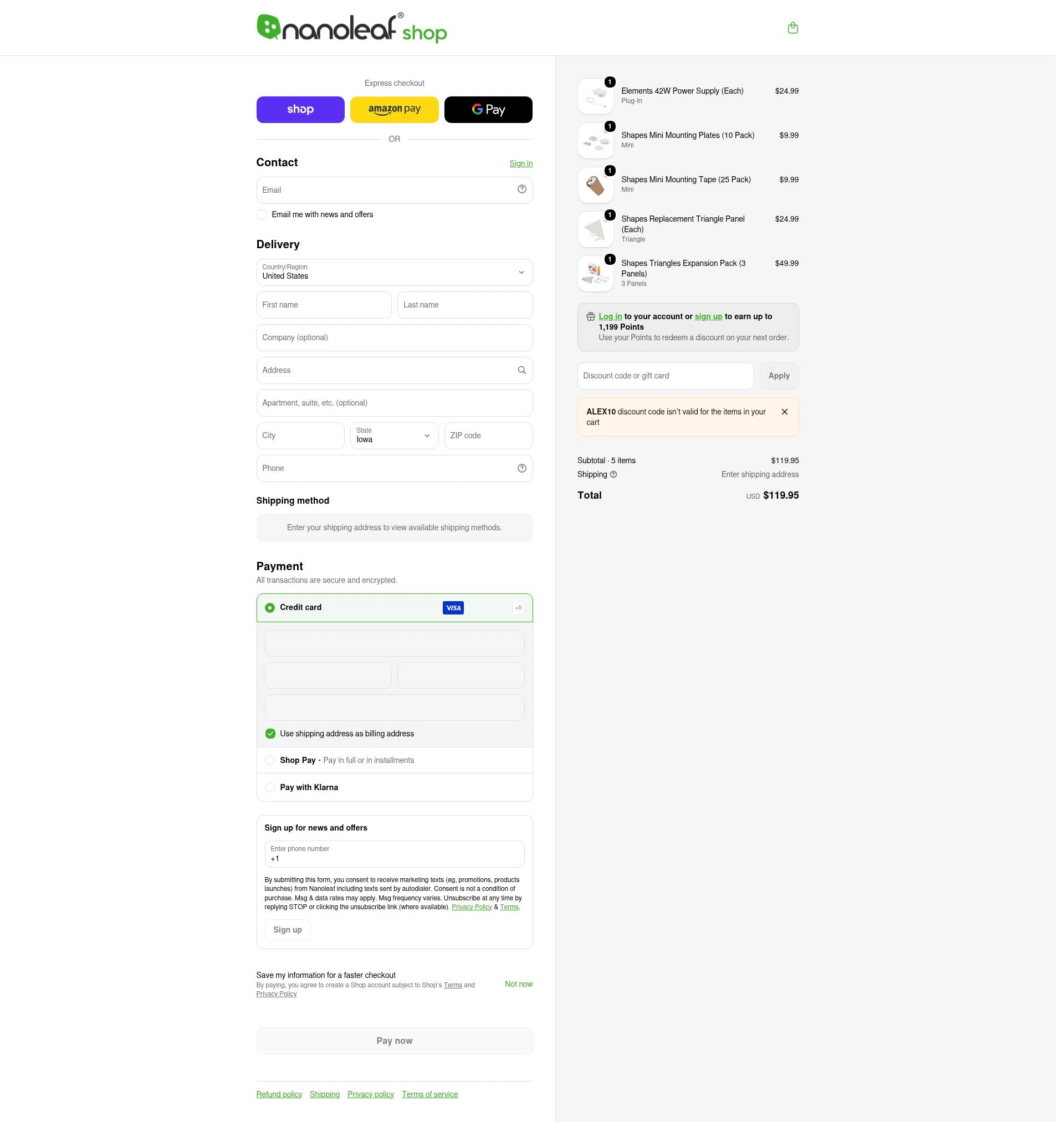Open the Country/Region dropdown
The image size is (1064, 1122).
tap(397, 274)
